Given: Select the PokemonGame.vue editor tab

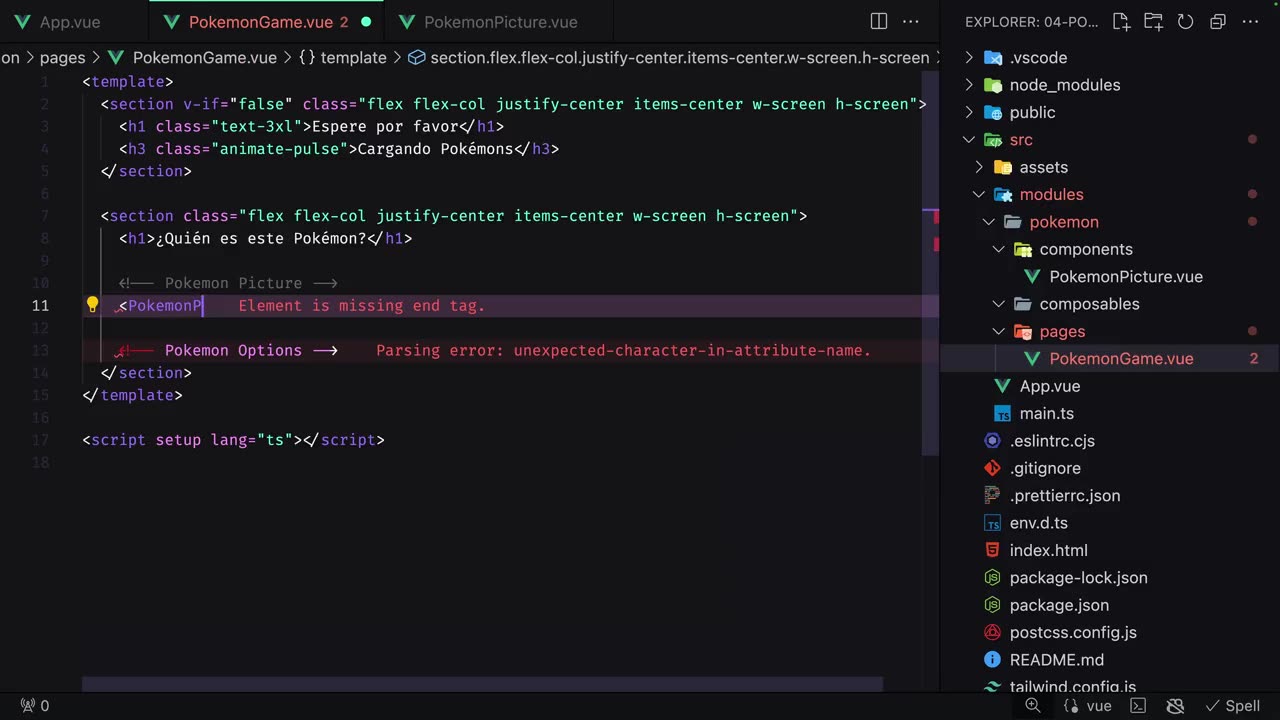Looking at the screenshot, I should (265, 22).
